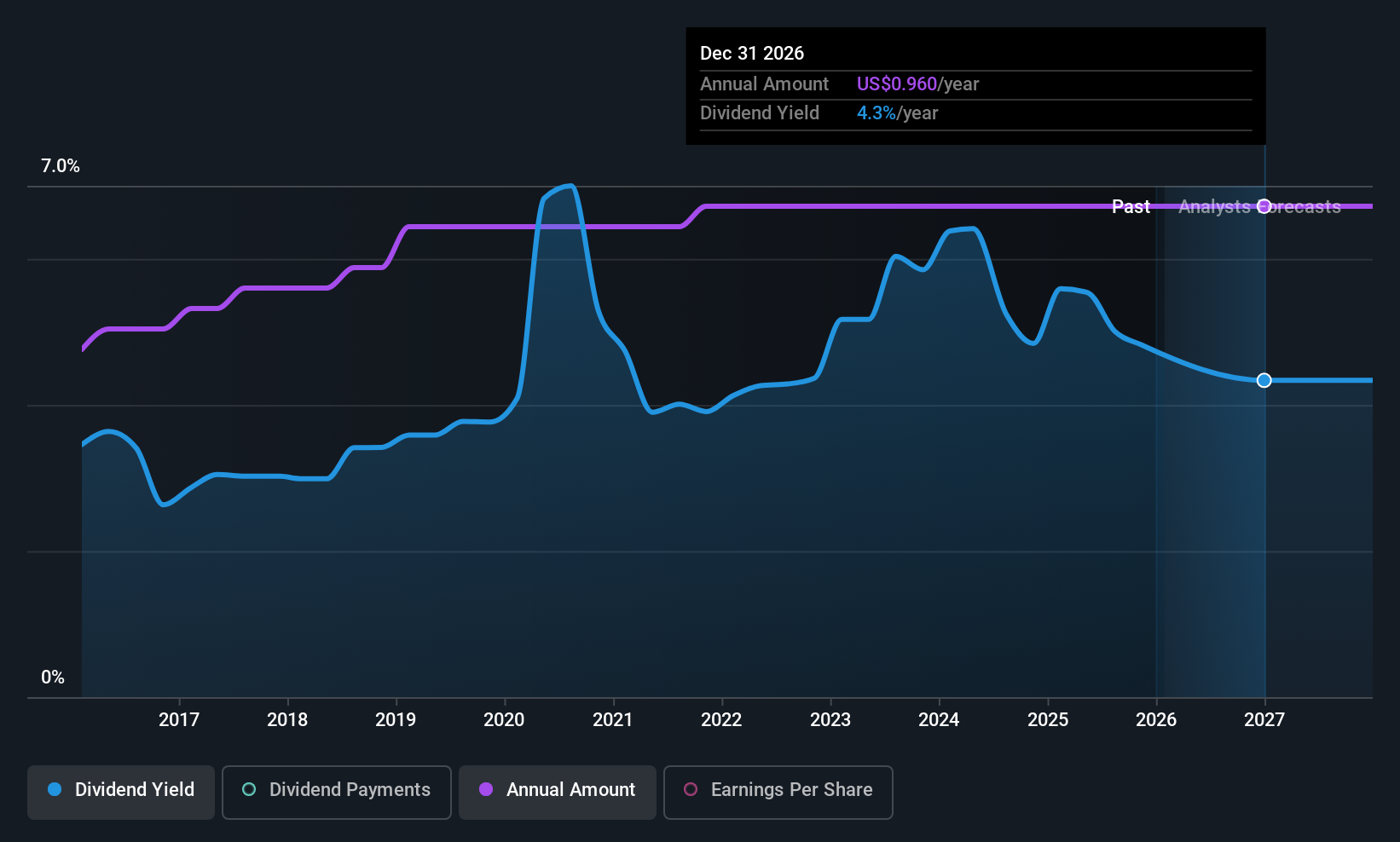Click the 2017 x-axis label
Image resolution: width=1400 pixels, height=842 pixels.
pyautogui.click(x=179, y=720)
